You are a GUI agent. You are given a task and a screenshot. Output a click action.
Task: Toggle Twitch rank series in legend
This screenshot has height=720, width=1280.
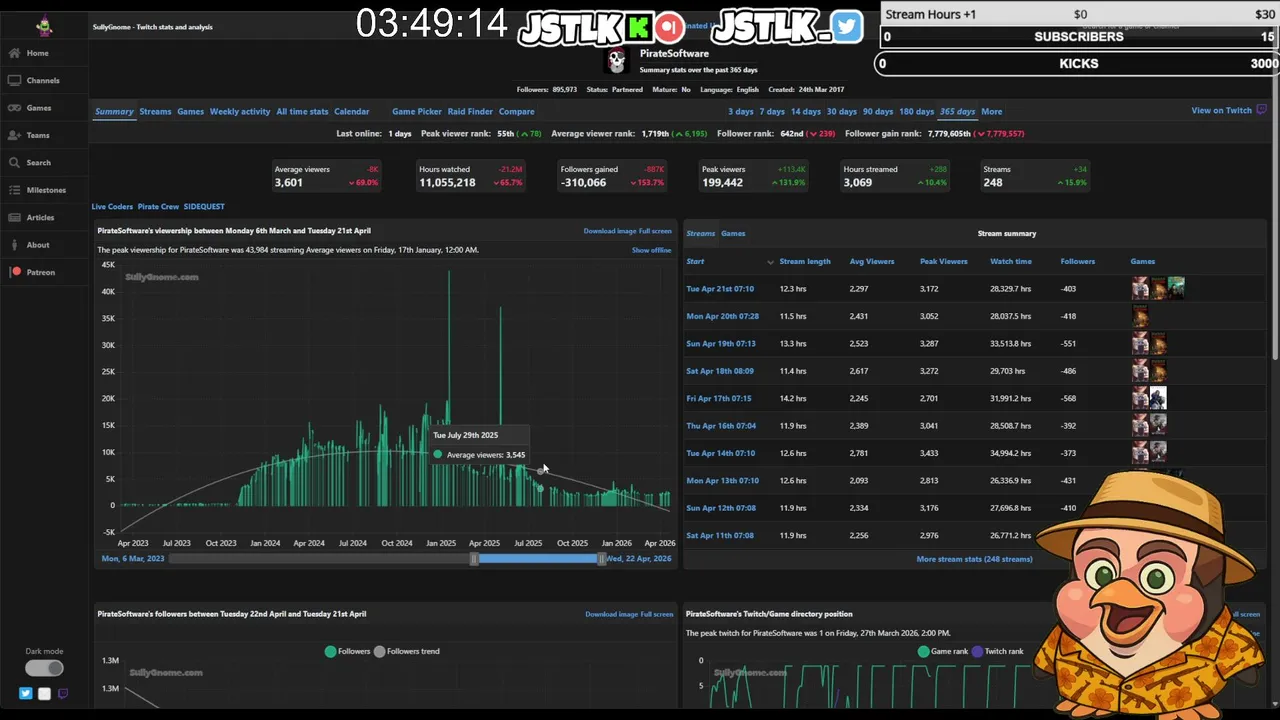coord(997,651)
